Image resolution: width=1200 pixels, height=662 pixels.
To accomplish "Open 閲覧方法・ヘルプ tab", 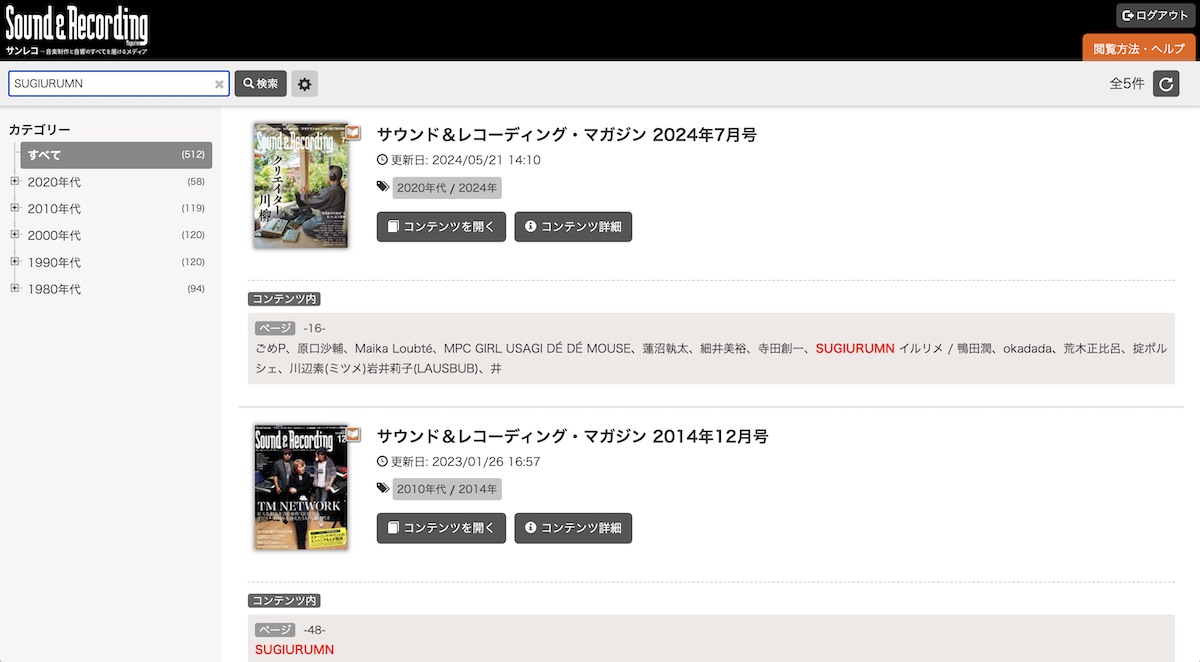I will tap(1139, 48).
